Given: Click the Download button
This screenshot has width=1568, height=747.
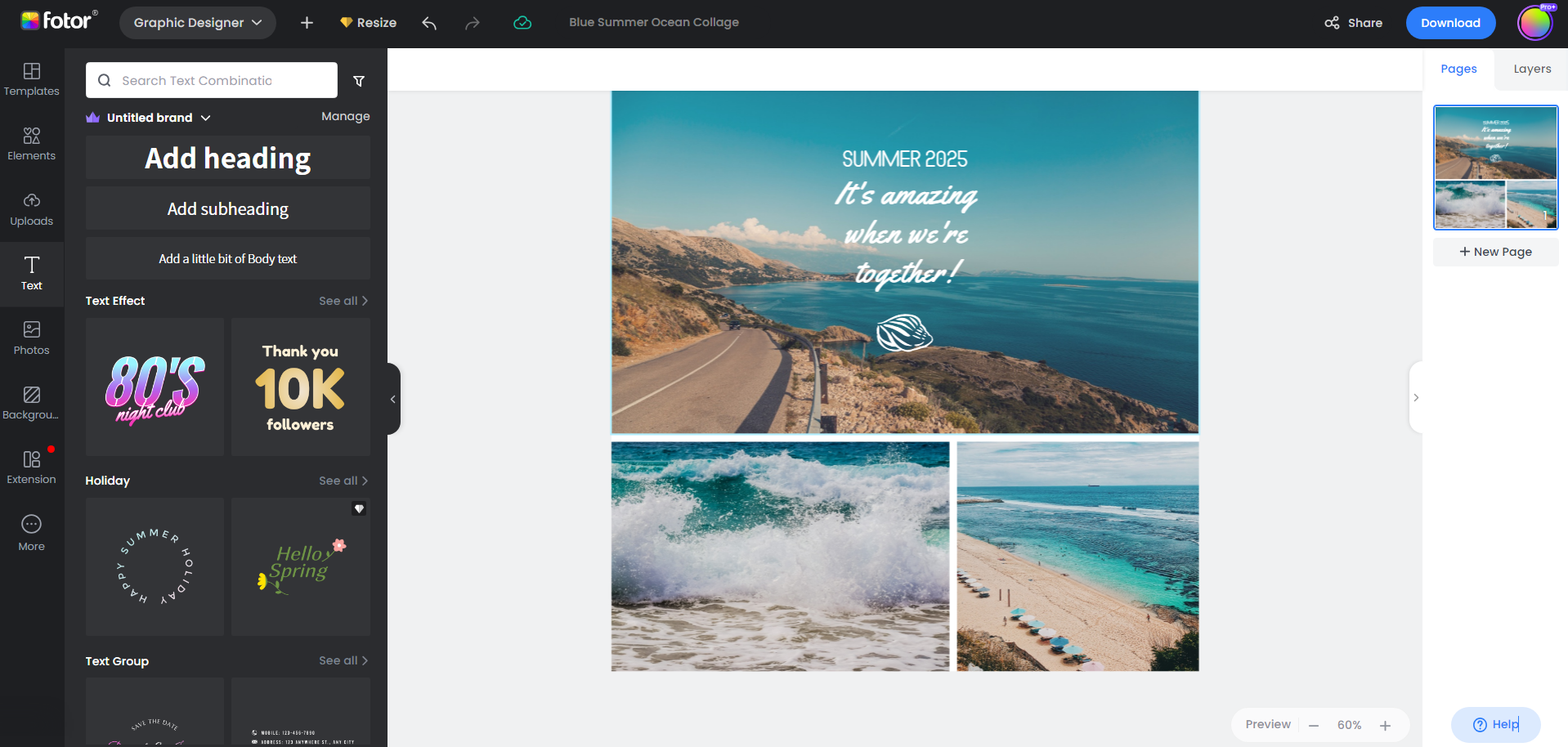Looking at the screenshot, I should coord(1450,23).
